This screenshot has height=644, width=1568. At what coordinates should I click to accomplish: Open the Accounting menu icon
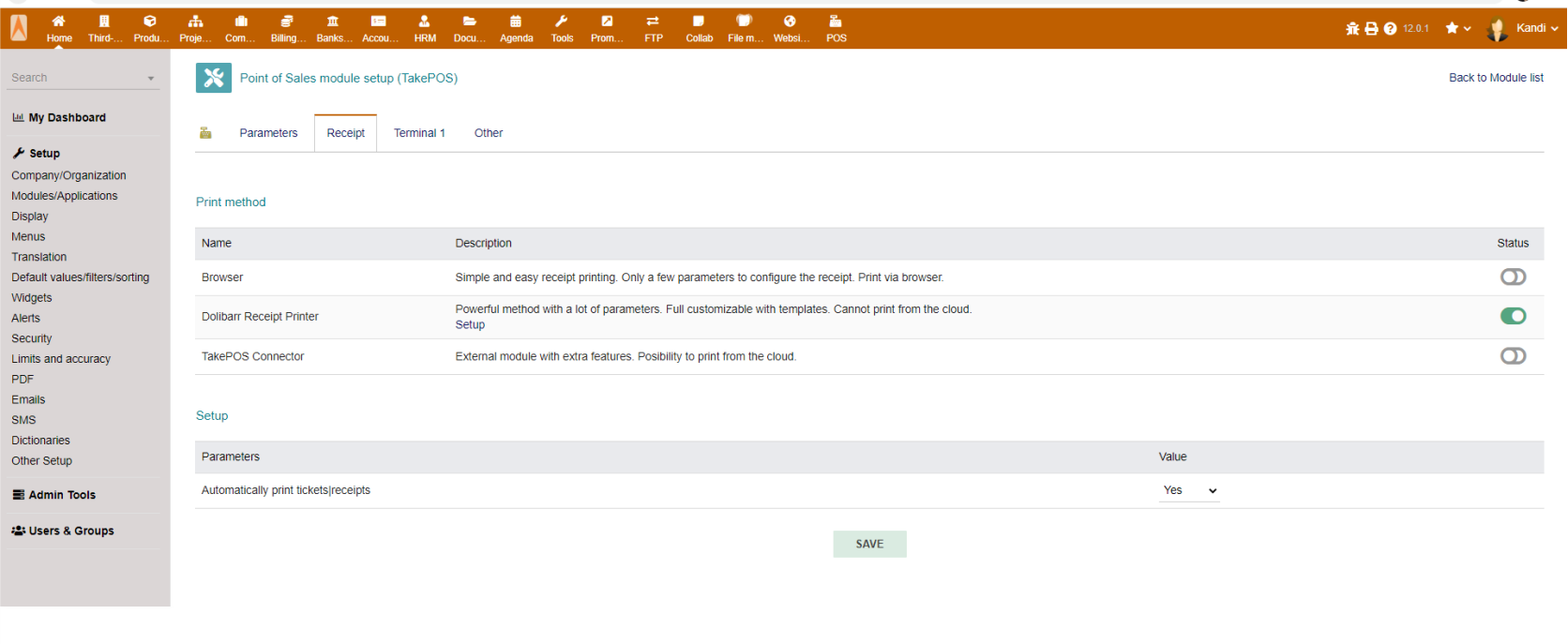coord(379,21)
